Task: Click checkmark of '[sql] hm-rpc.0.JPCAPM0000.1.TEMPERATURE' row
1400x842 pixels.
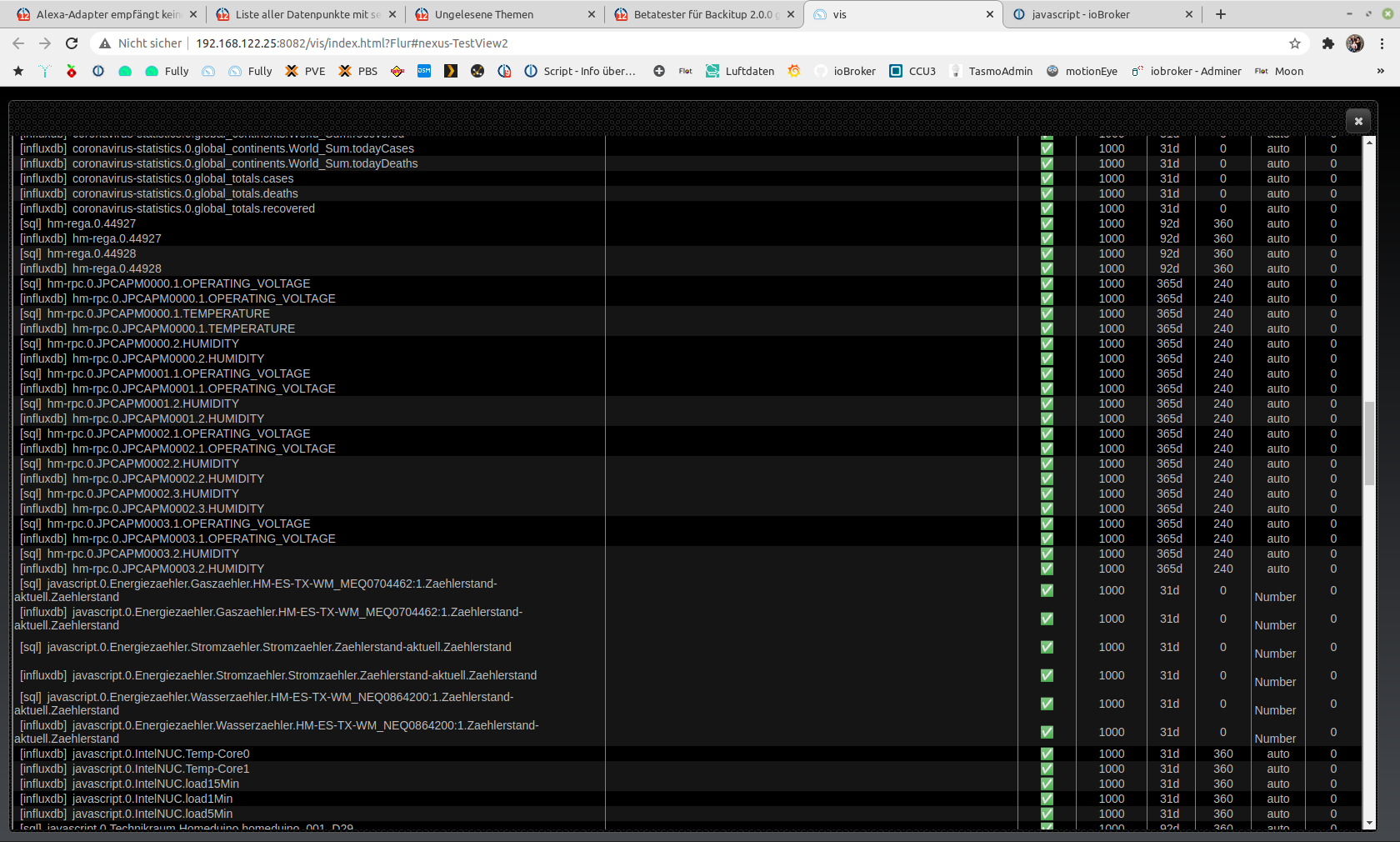Action: [1047, 313]
